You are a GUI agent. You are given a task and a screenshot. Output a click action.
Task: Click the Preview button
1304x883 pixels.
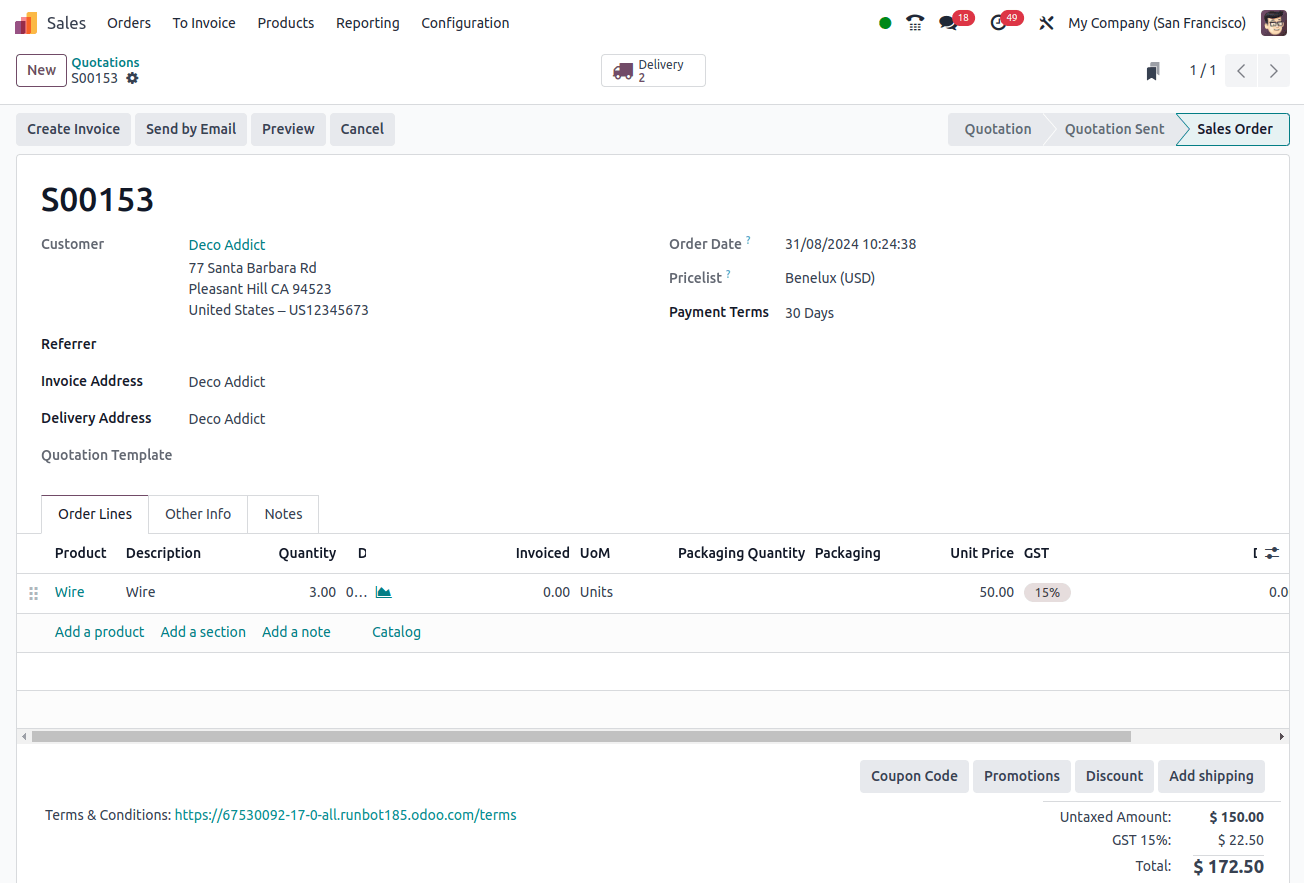pyautogui.click(x=288, y=129)
